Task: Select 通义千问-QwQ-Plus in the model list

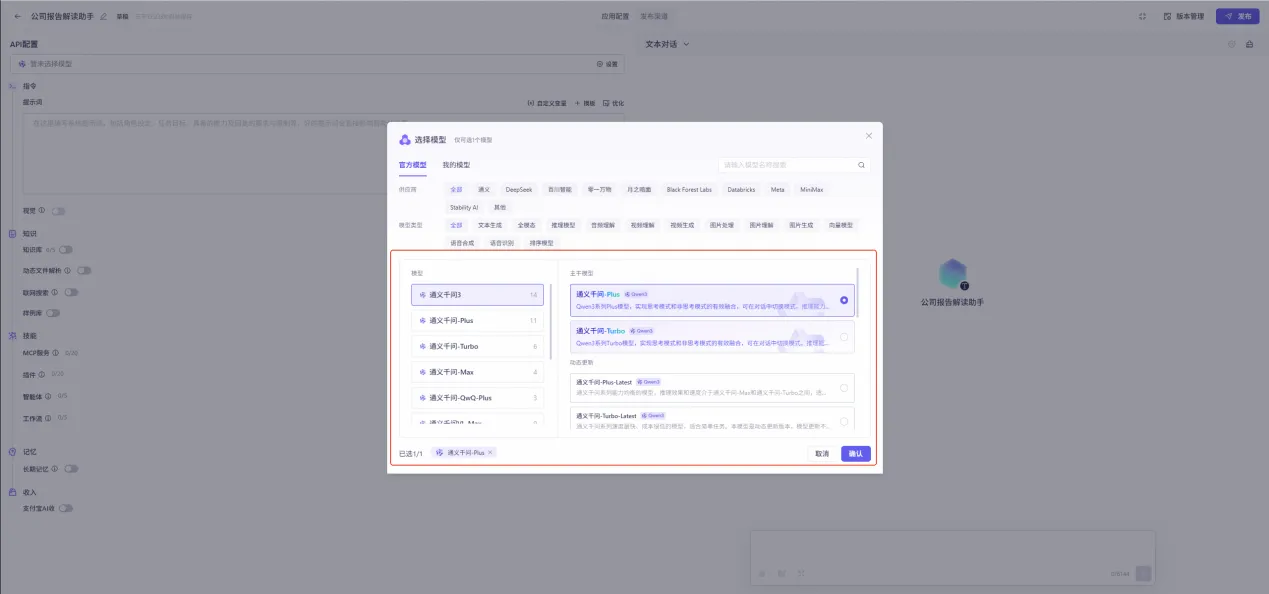Action: [478, 398]
